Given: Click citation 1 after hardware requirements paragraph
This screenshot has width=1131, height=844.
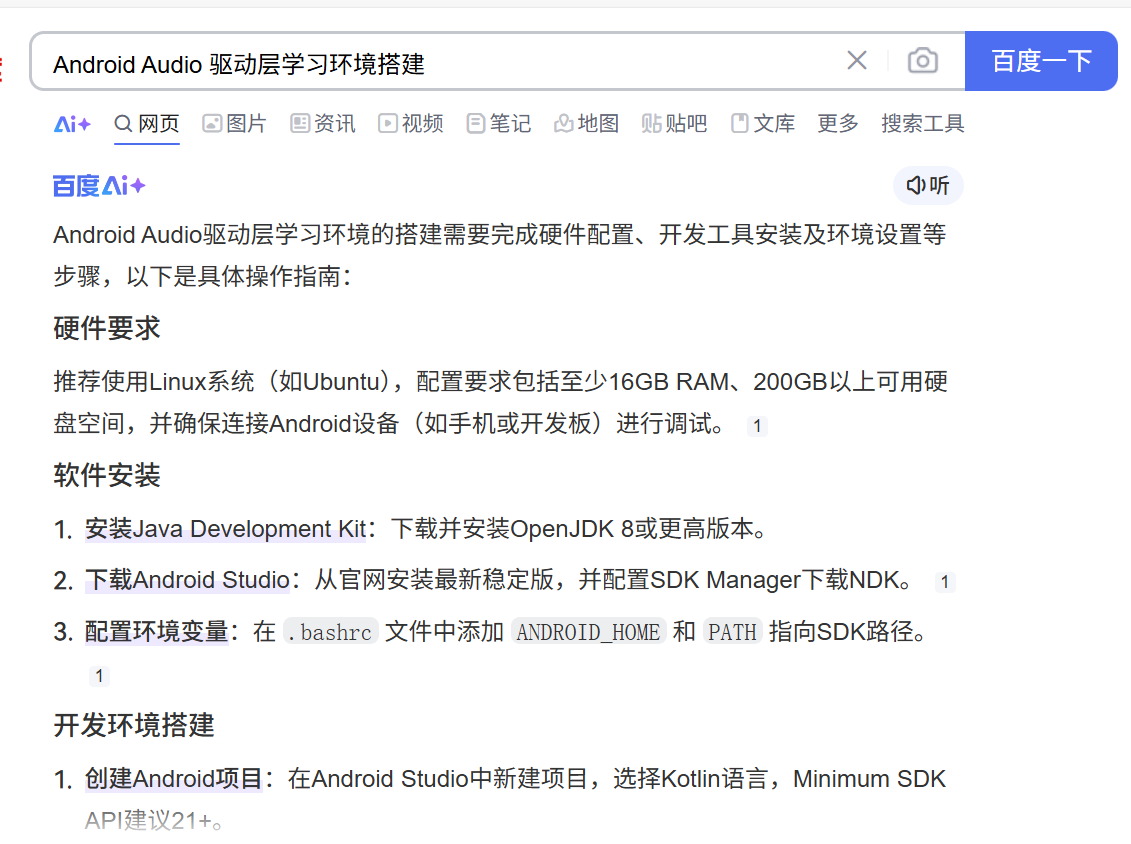Looking at the screenshot, I should tap(757, 426).
